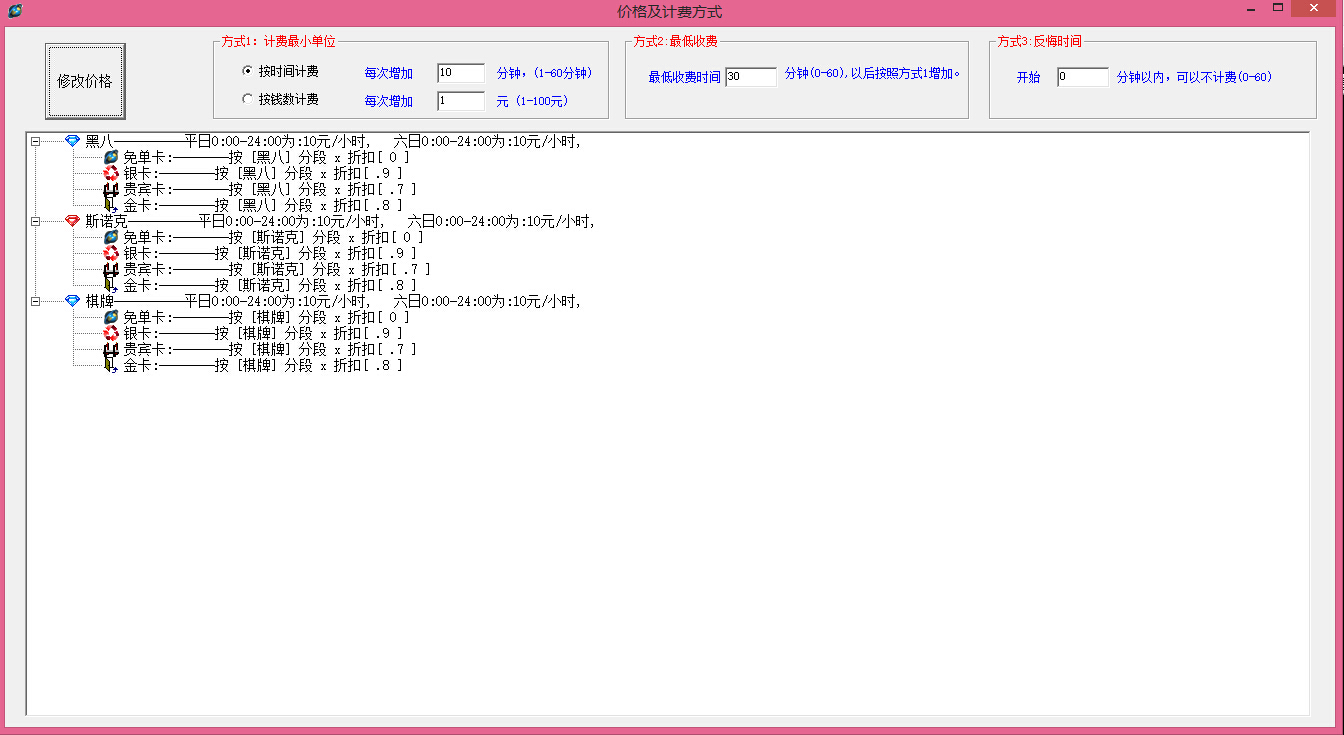The width and height of the screenshot is (1344, 735).
Task: Click 免单卡 icon under 棋牌
Action: point(111,317)
